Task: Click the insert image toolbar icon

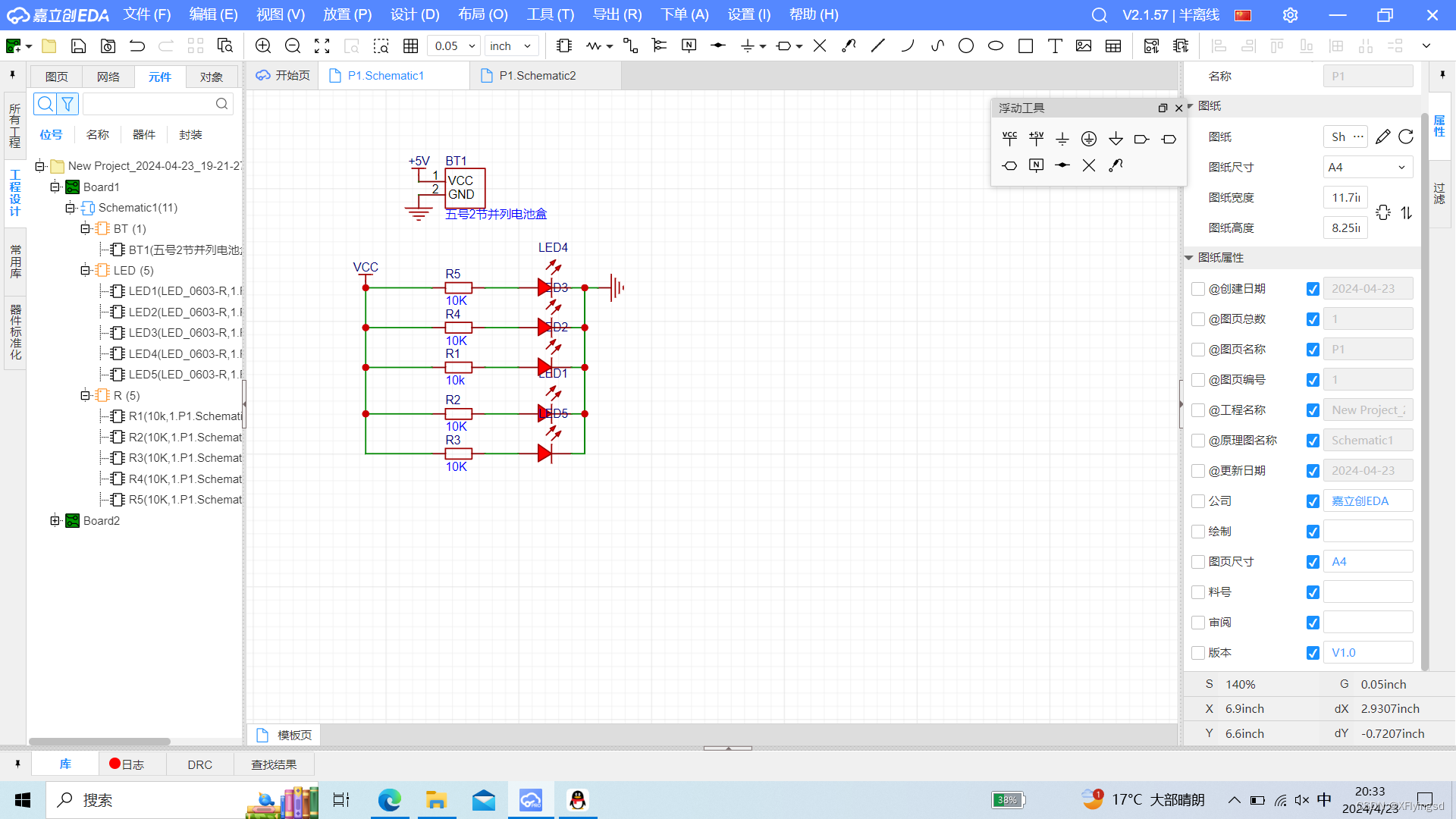Action: (1084, 46)
